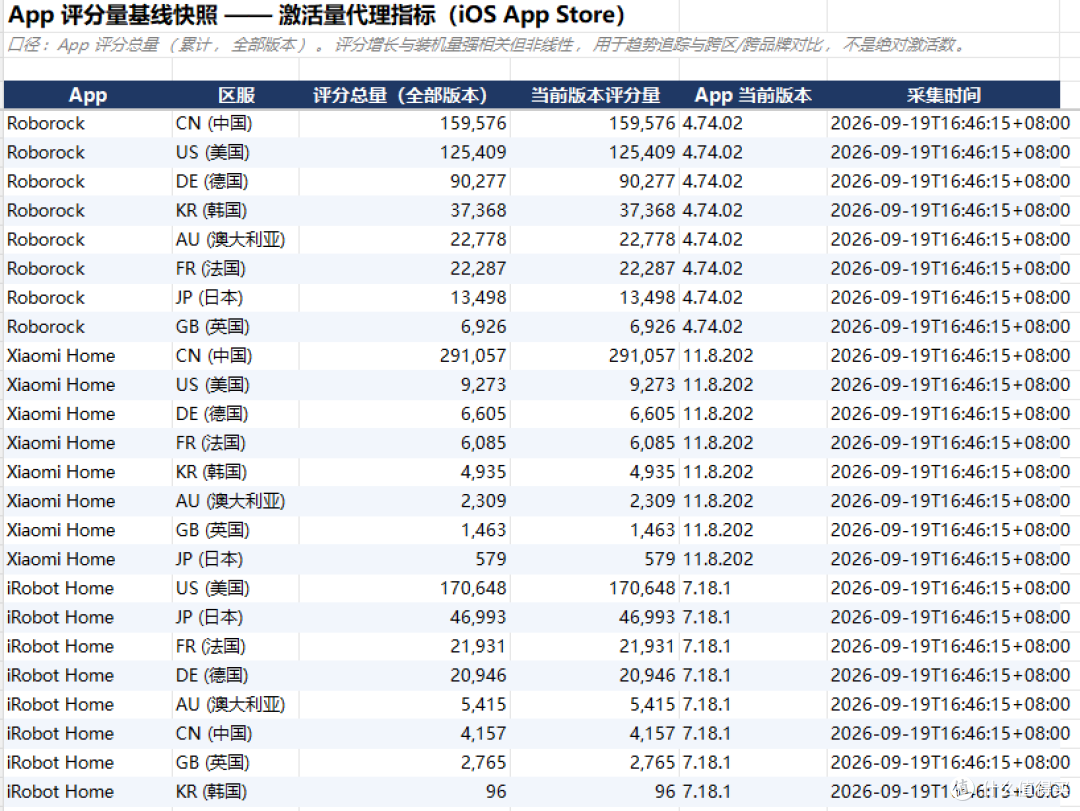Select 'iRobot Home' in the KR (韩国) row

pyautogui.click(x=60, y=791)
